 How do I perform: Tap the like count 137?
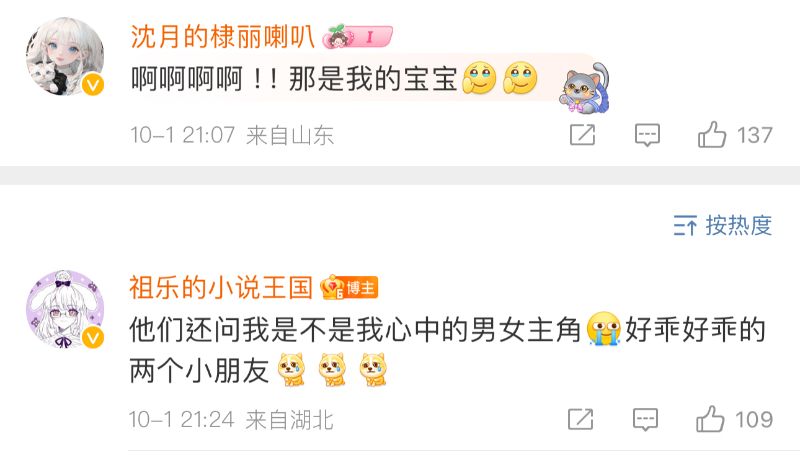coord(755,135)
